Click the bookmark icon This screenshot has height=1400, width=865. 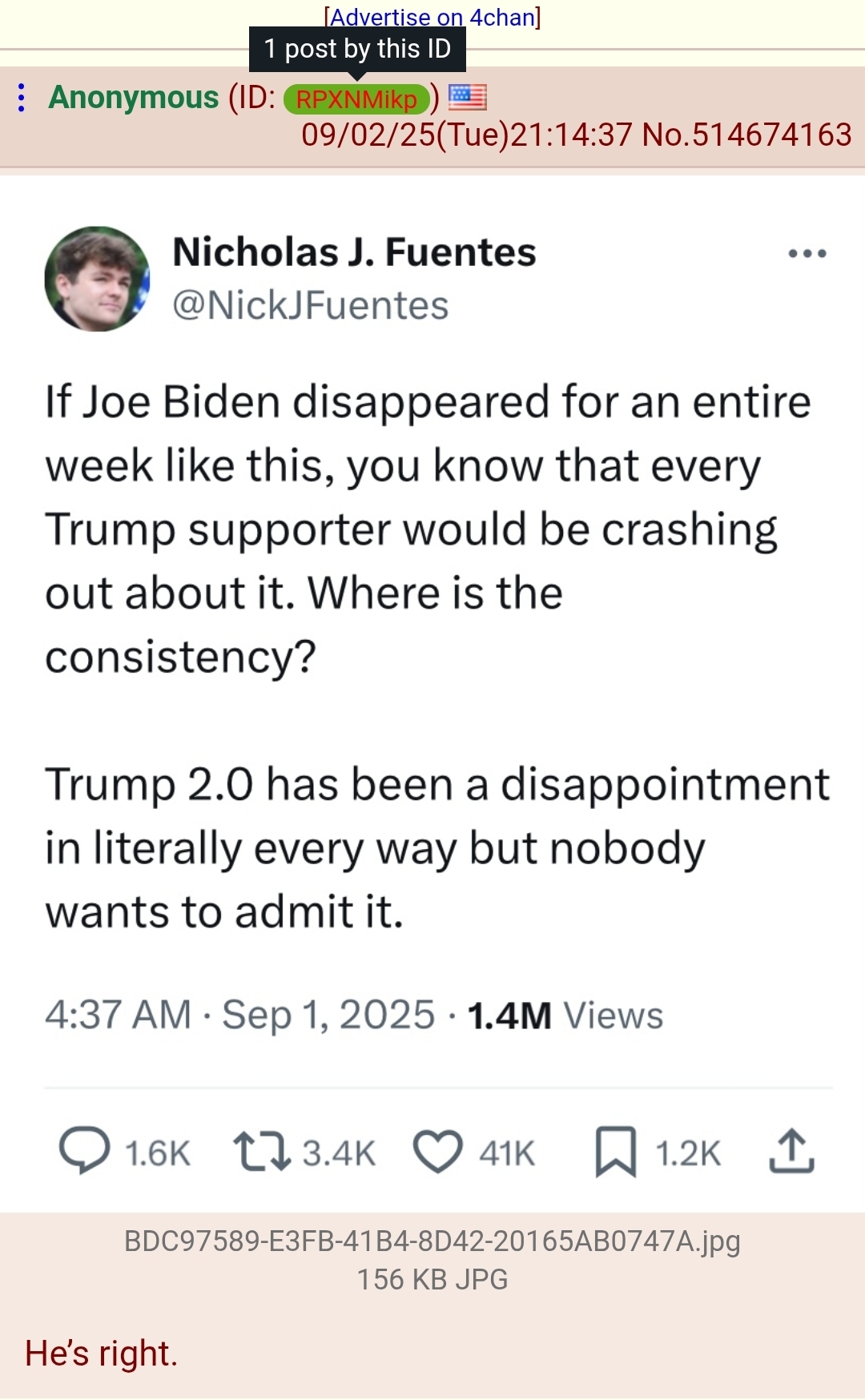[x=615, y=1152]
